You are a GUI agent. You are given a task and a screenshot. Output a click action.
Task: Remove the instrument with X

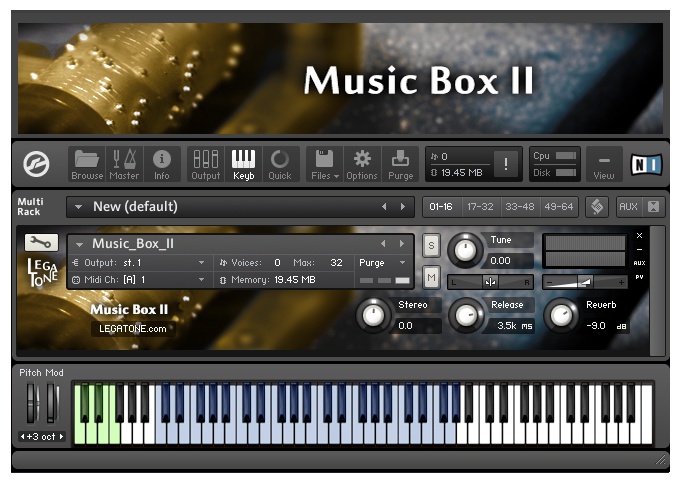(639, 235)
